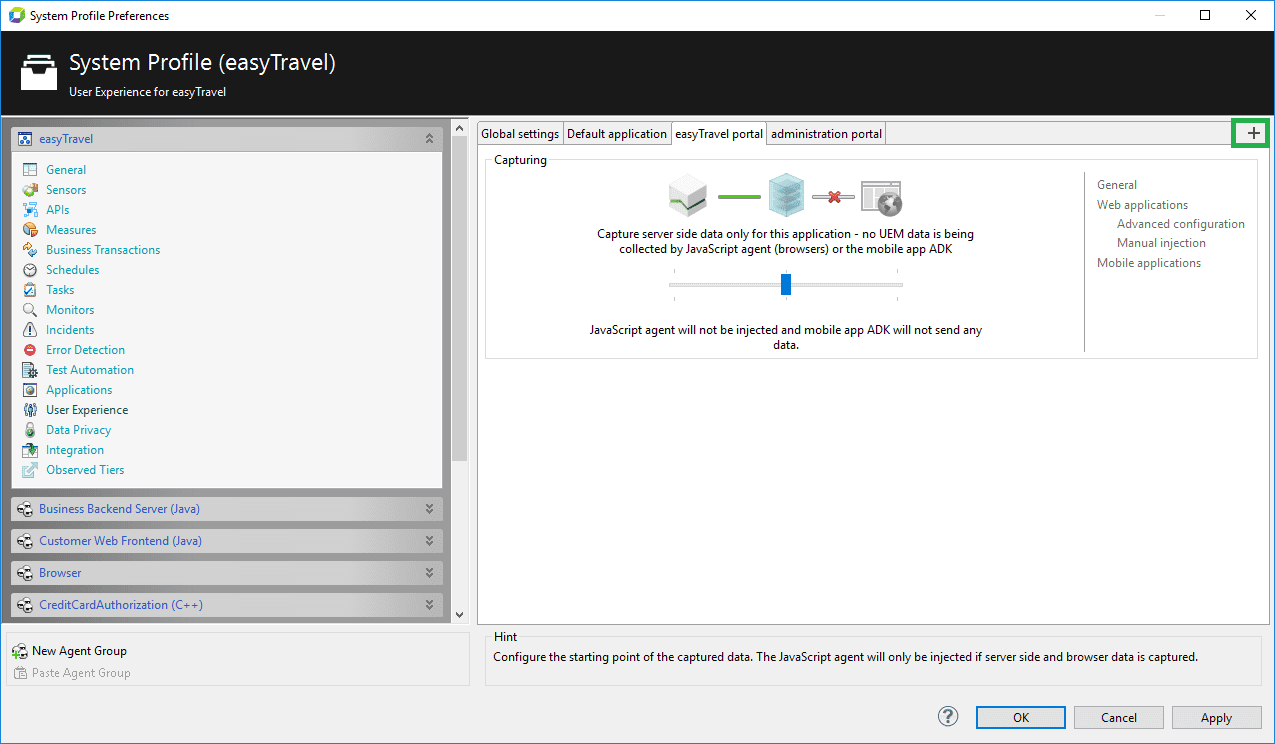Click the Cancel button

[1119, 717]
